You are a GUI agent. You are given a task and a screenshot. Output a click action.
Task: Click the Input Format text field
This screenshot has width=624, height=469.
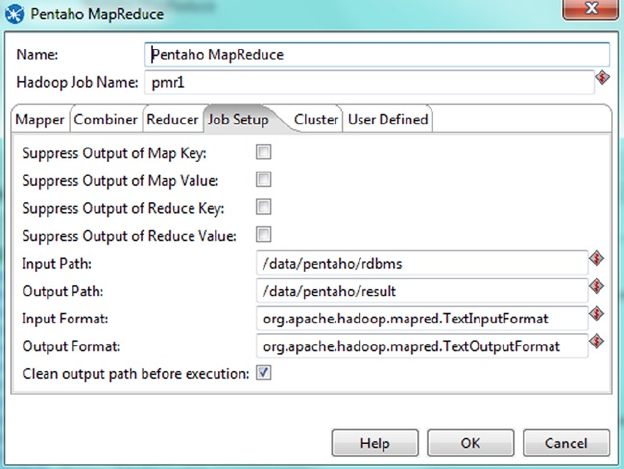422,318
